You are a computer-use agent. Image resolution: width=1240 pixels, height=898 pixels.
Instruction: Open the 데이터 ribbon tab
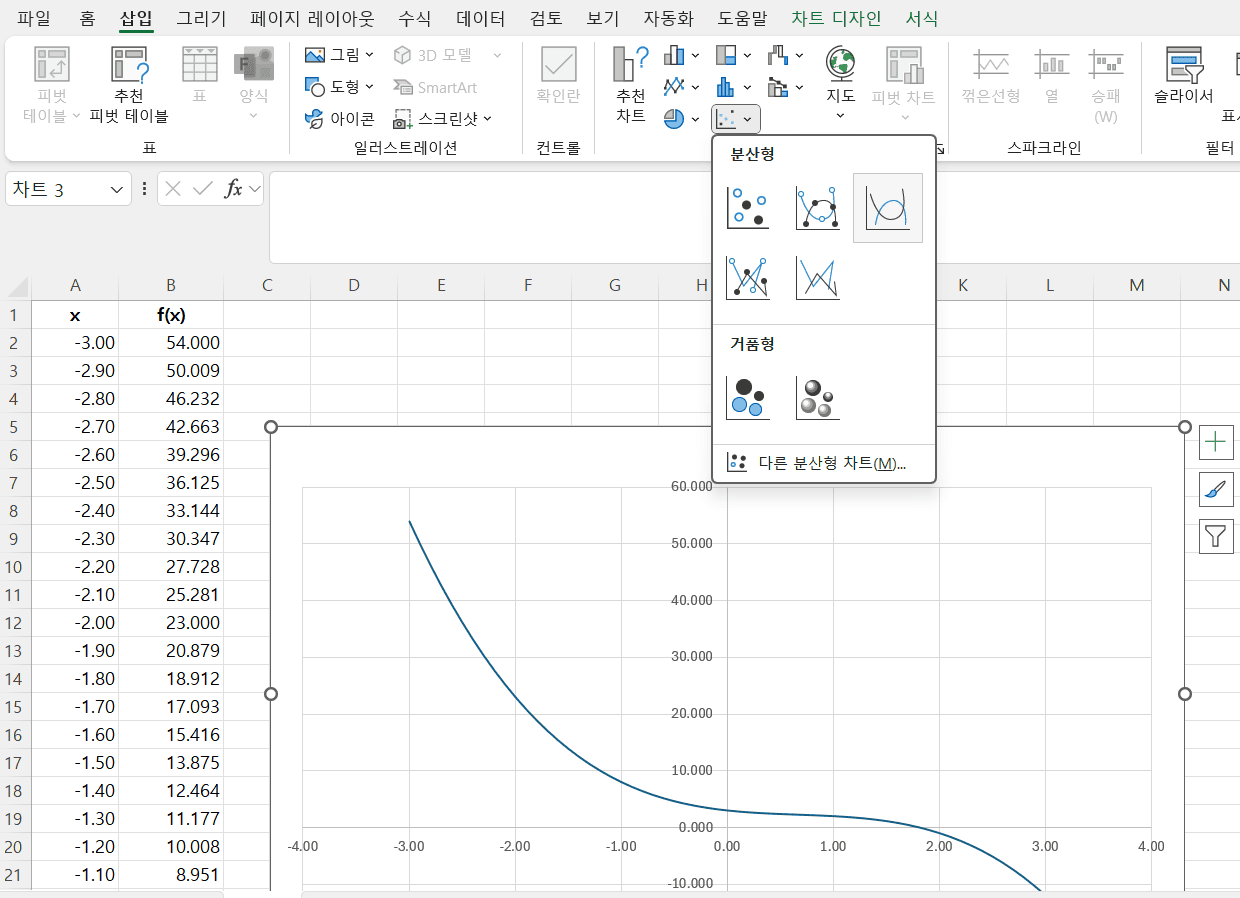[x=480, y=18]
